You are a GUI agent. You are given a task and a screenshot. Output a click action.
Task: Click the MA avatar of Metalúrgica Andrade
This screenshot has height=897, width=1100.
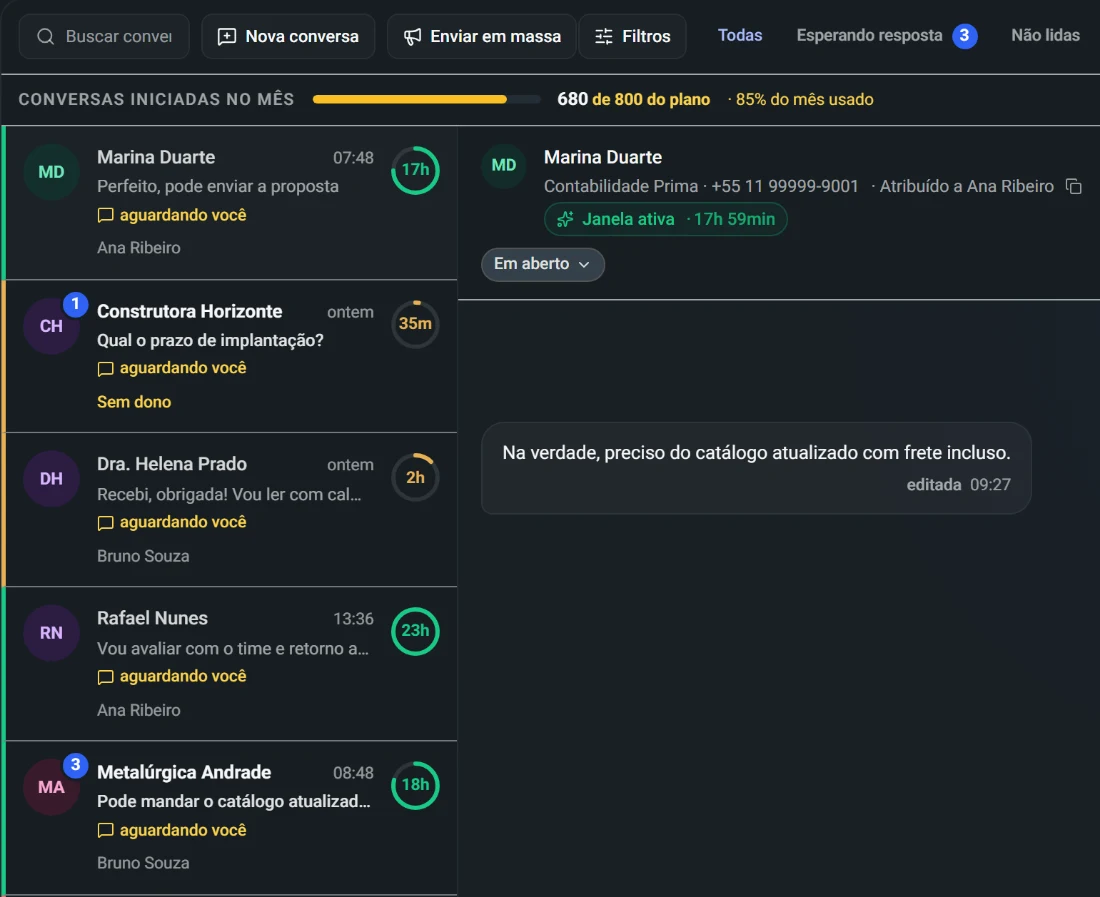(51, 787)
